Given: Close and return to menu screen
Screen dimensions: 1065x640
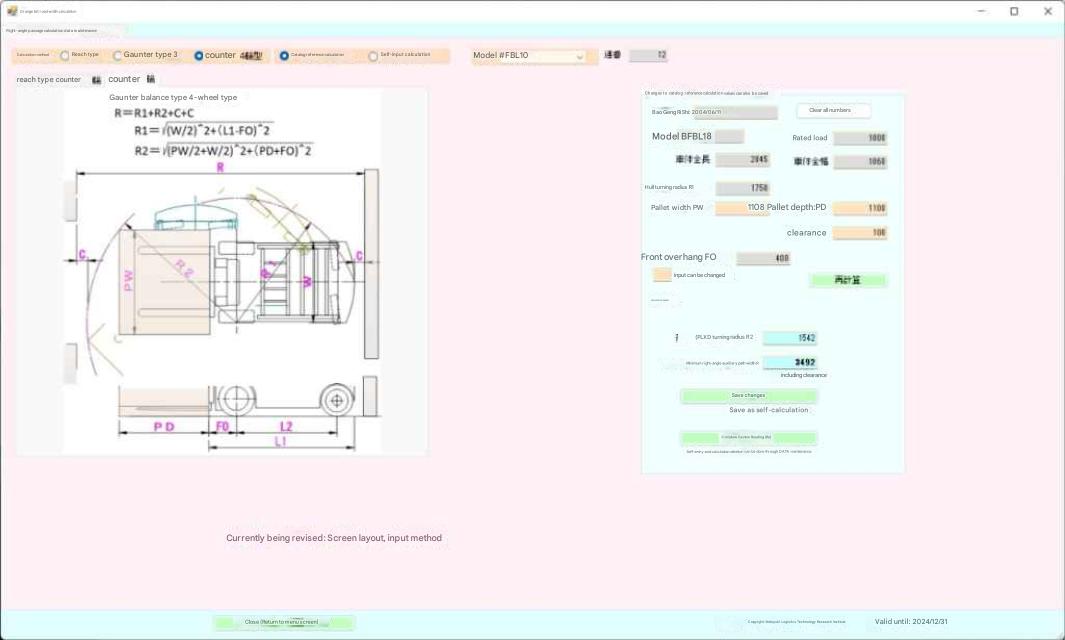Looking at the screenshot, I should click(283, 622).
